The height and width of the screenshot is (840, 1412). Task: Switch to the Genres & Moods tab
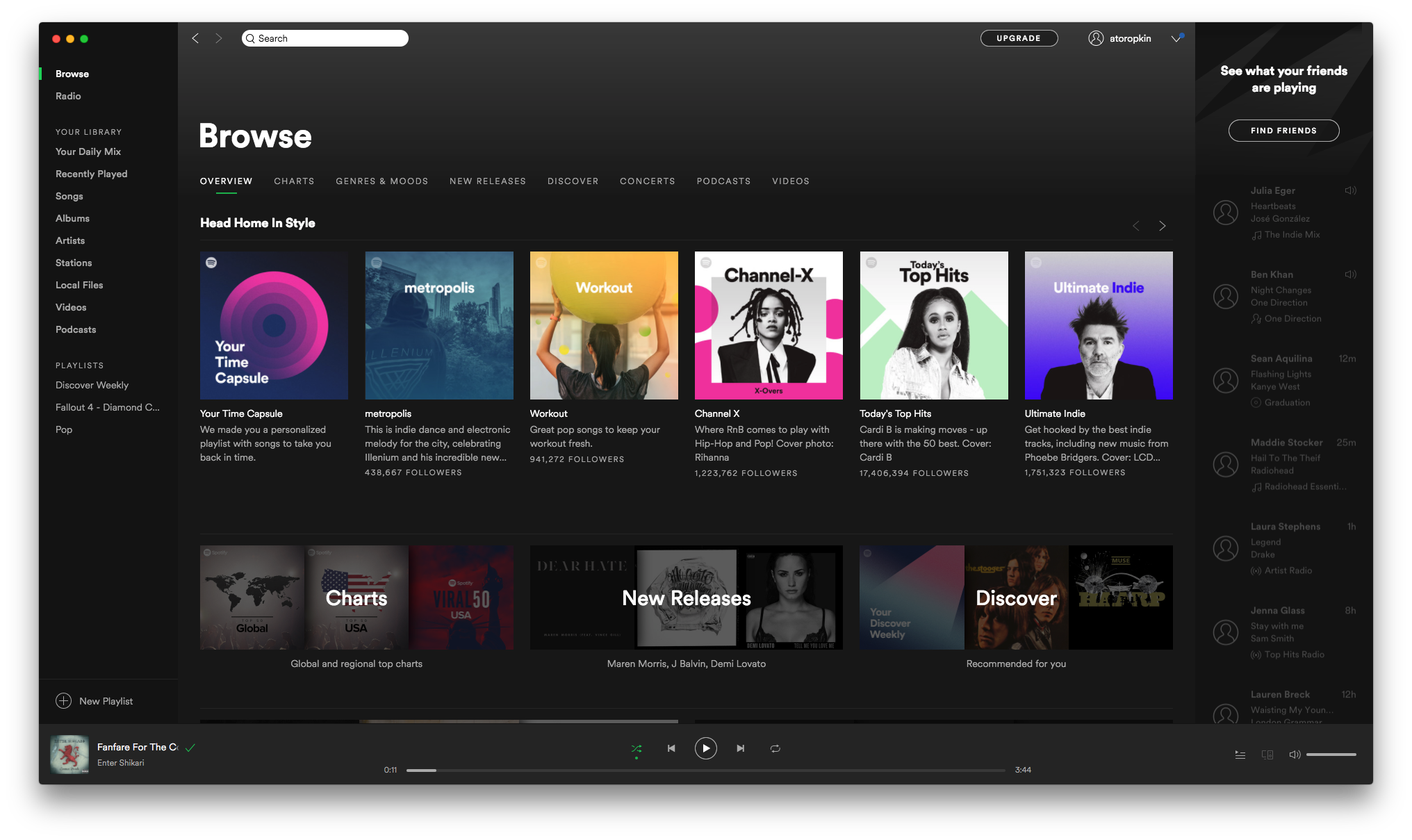pos(381,181)
